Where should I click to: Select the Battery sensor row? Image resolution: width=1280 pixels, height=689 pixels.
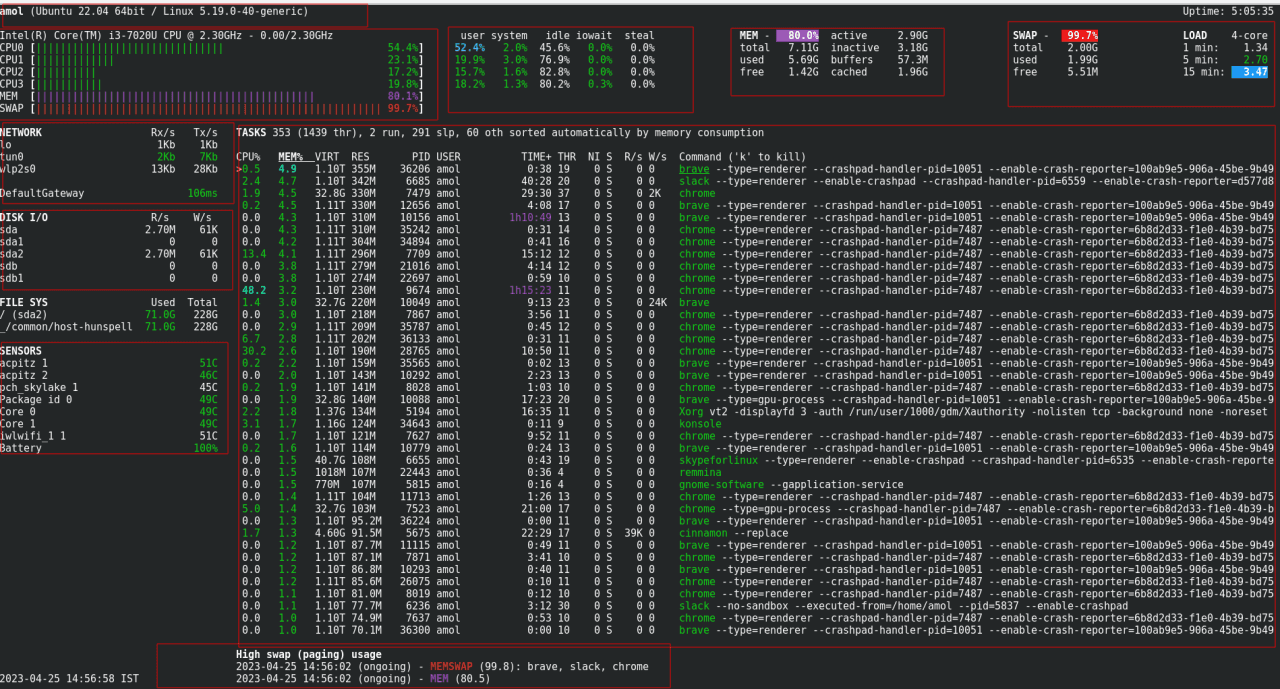pyautogui.click(x=109, y=448)
